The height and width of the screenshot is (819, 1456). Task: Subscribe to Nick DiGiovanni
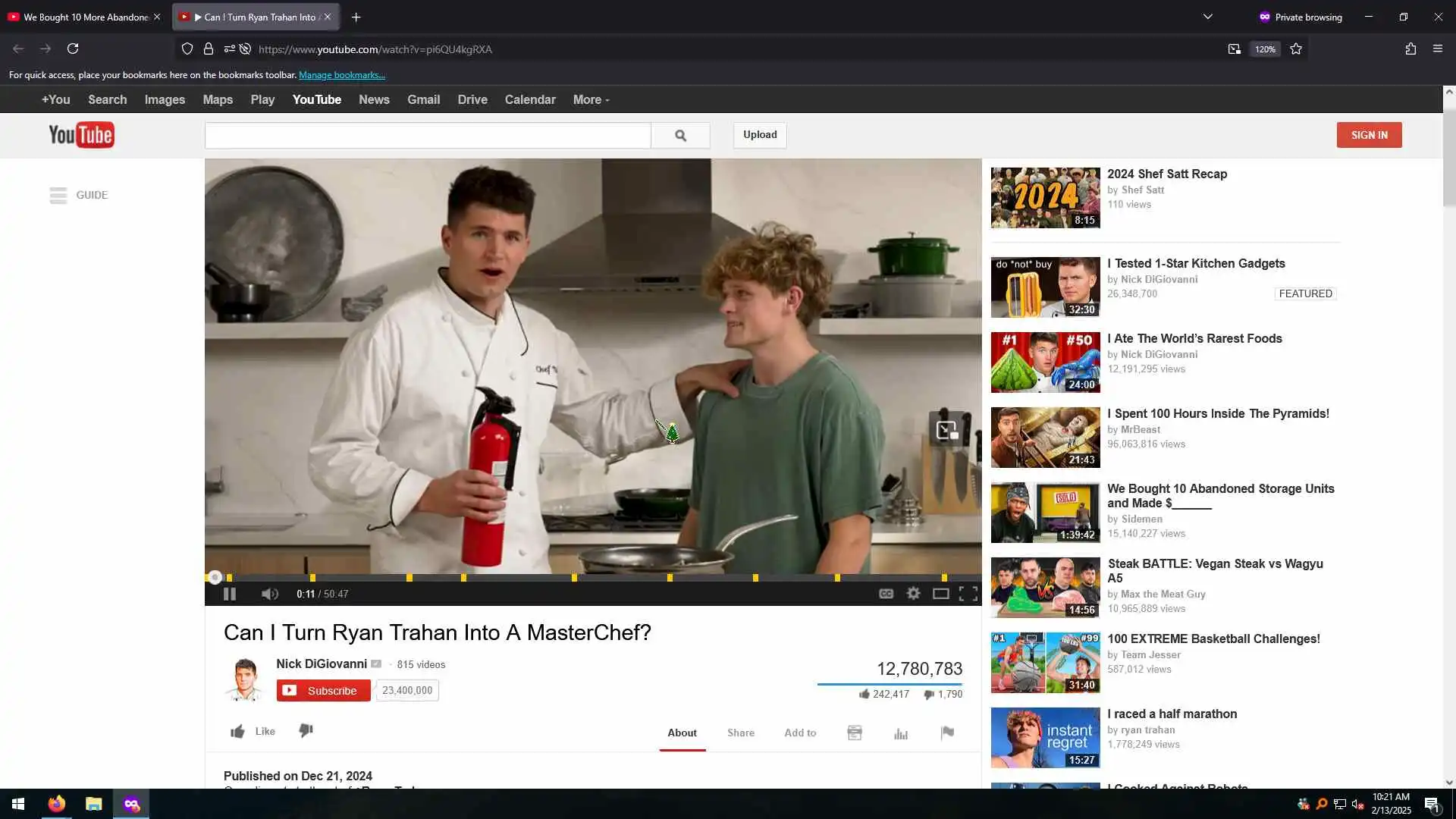323,690
